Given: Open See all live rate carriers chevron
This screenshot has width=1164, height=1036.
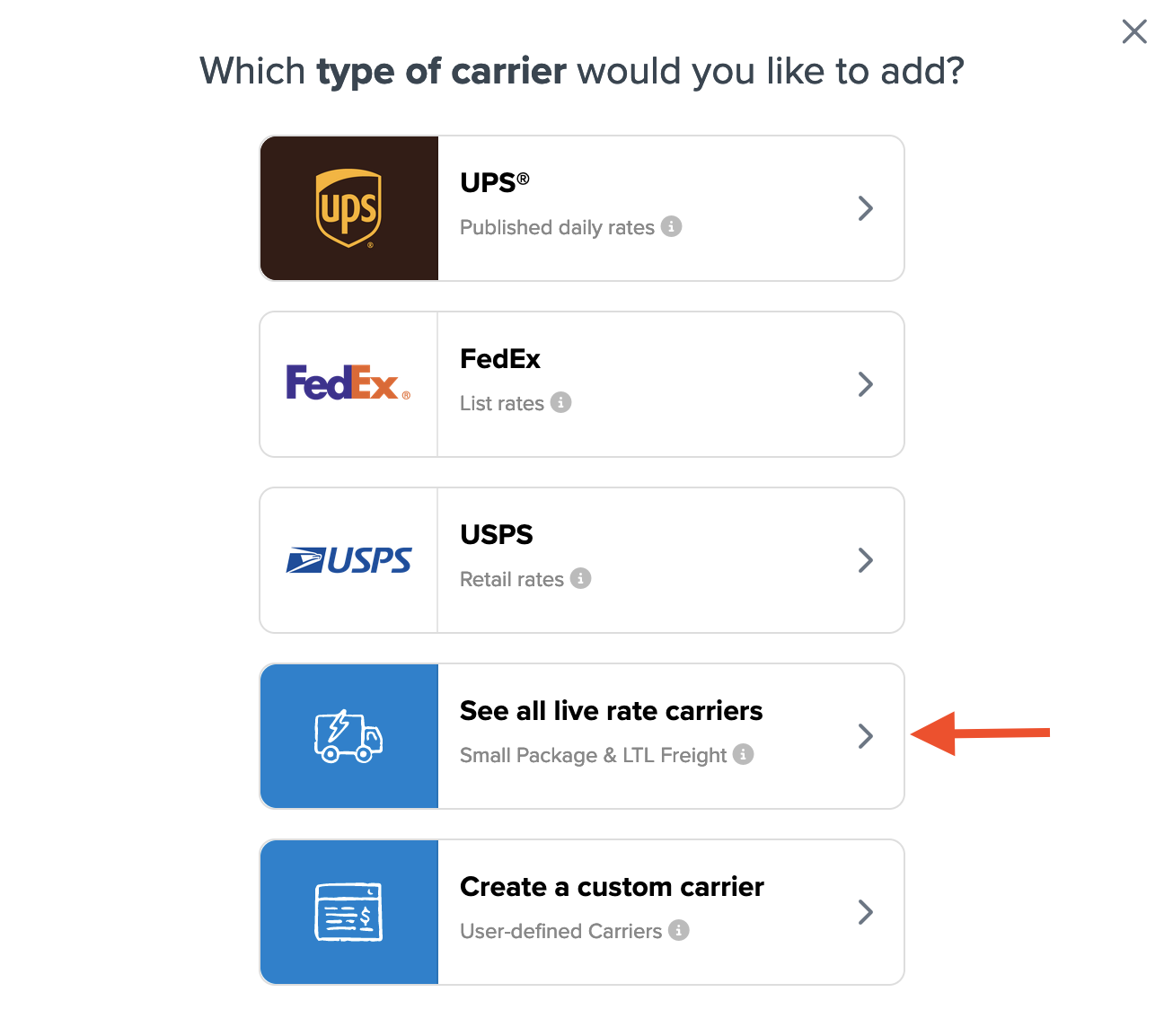Looking at the screenshot, I should [865, 736].
